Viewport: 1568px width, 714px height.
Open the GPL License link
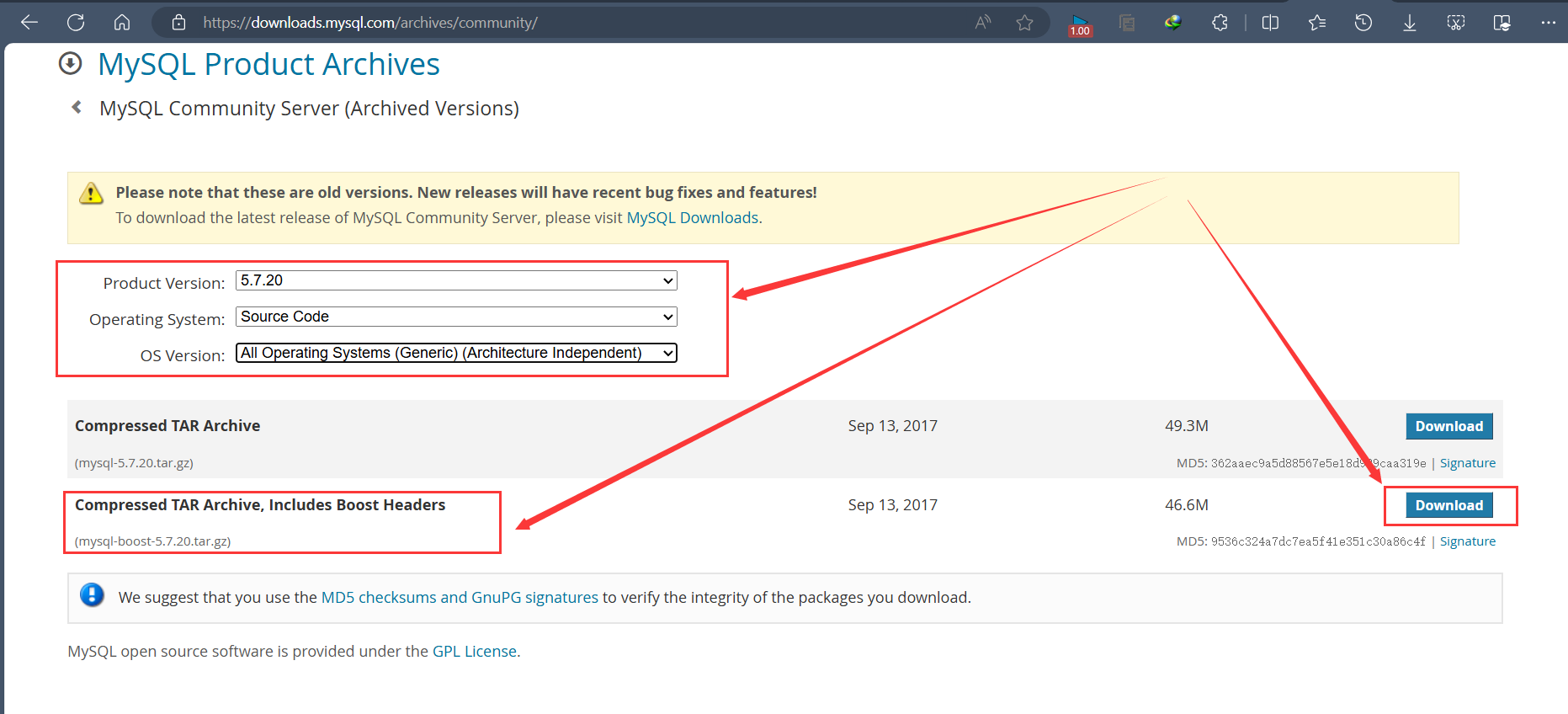point(475,651)
